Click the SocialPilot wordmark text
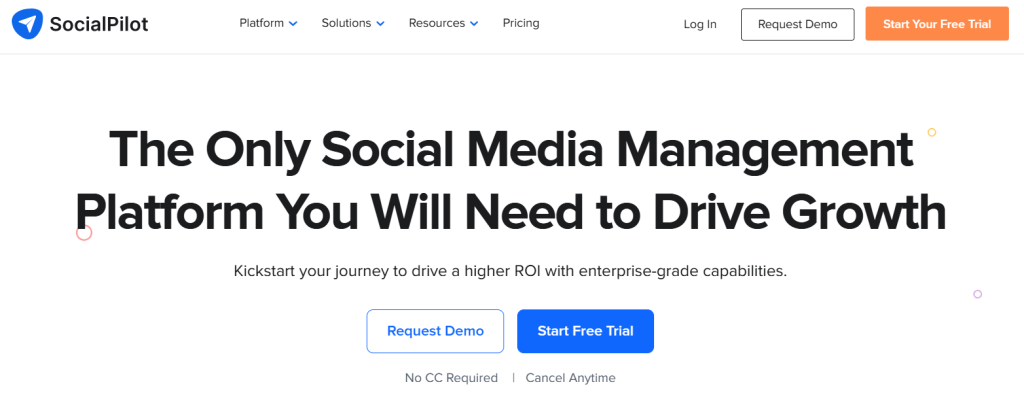This screenshot has height=399, width=1024. click(99, 25)
